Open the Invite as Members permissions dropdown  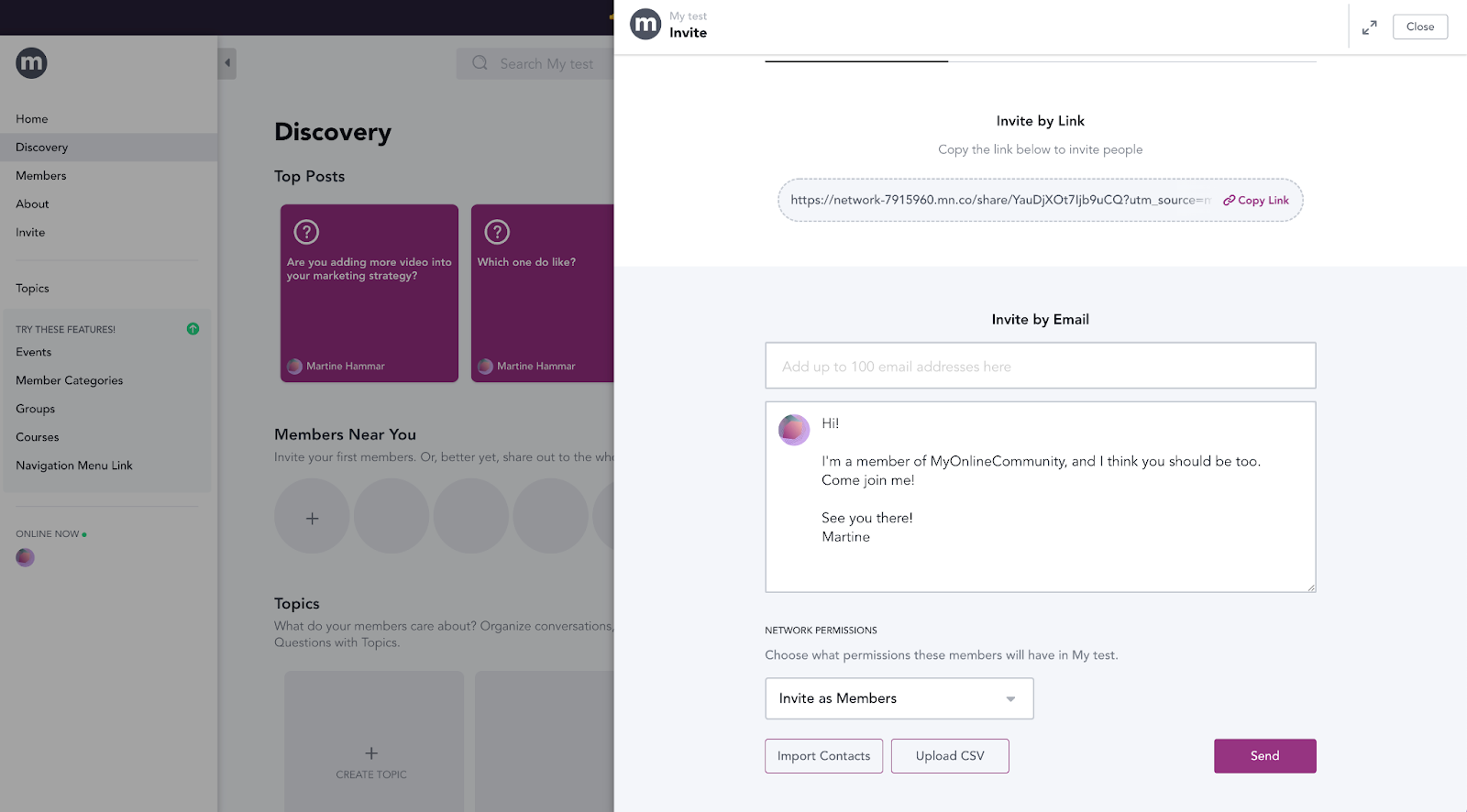tap(899, 698)
